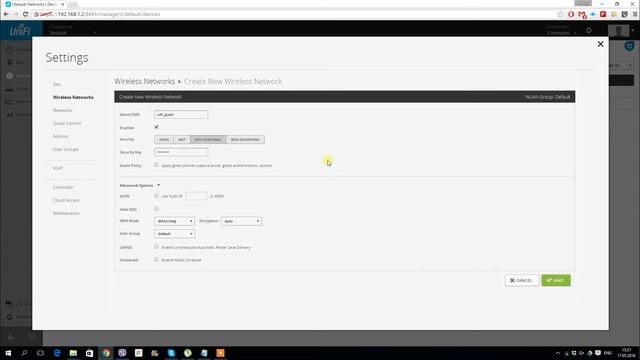Open the Chrome menu icon
640x360 pixels.
pyautogui.click(x=635, y=14)
